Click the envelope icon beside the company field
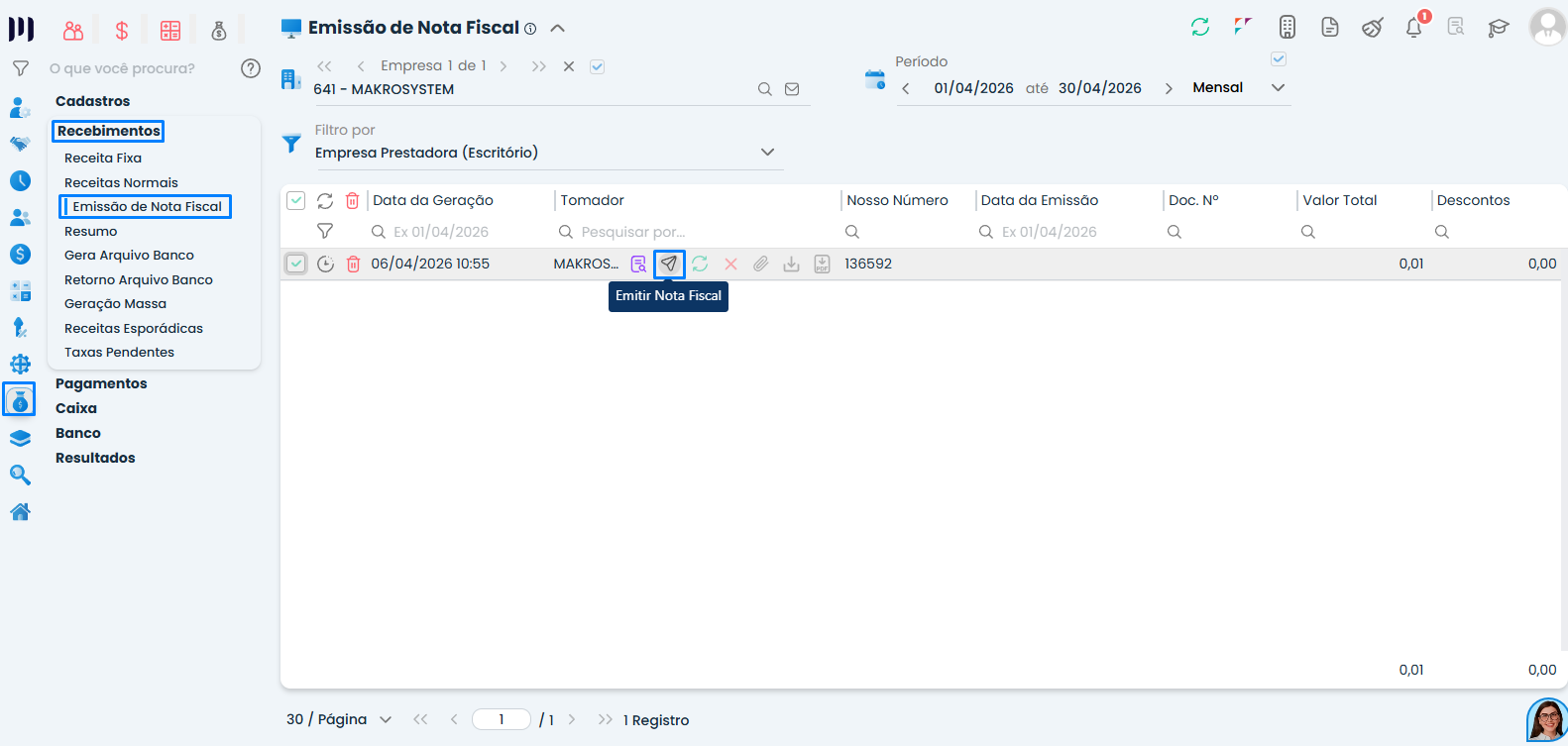Image resolution: width=1568 pixels, height=746 pixels. pyautogui.click(x=792, y=89)
